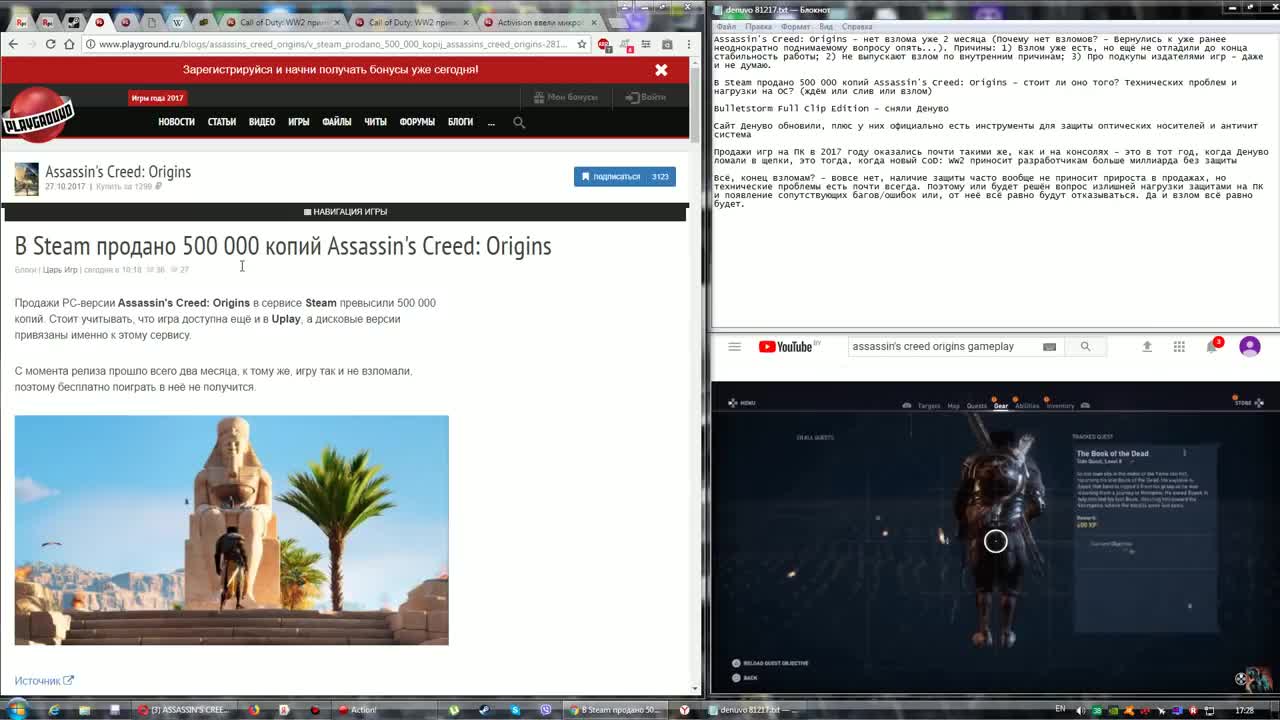Open Блоги in site navigation
The width and height of the screenshot is (1280, 720).
[460, 122]
